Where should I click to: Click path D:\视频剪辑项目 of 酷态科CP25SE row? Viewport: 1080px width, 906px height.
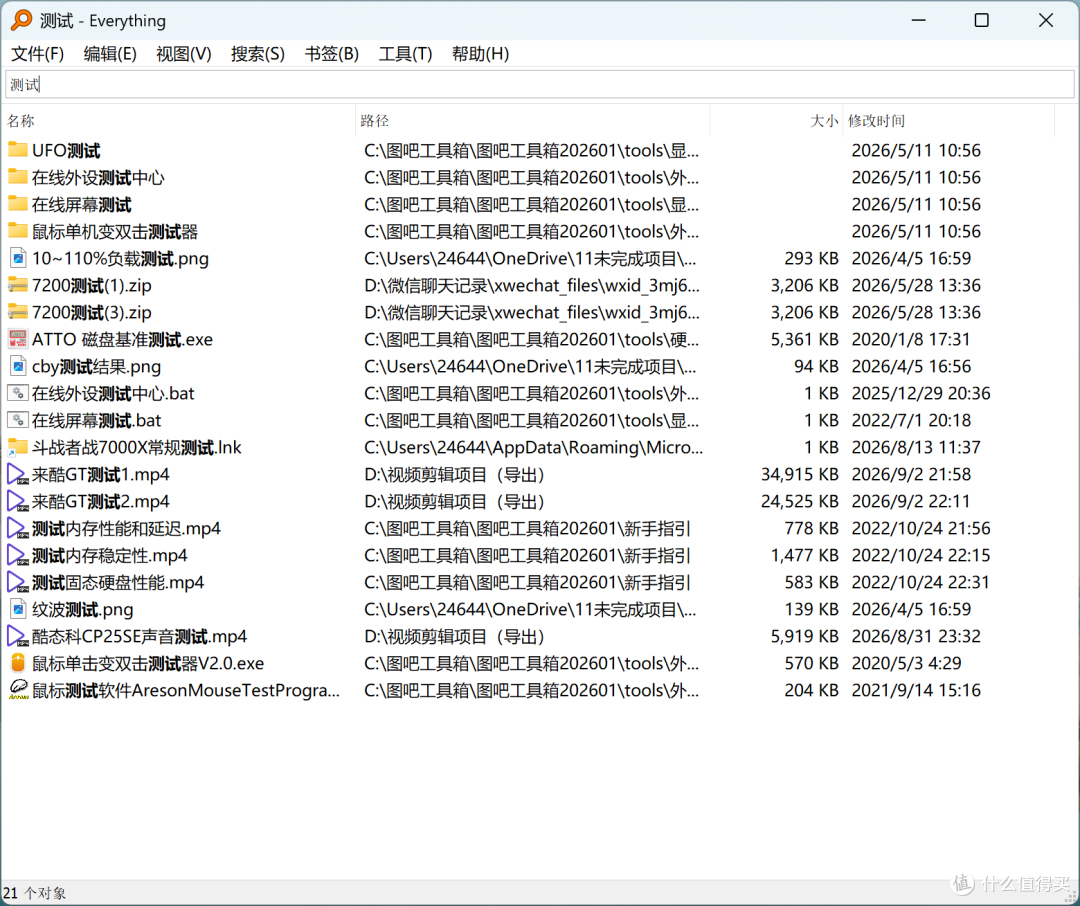(455, 636)
